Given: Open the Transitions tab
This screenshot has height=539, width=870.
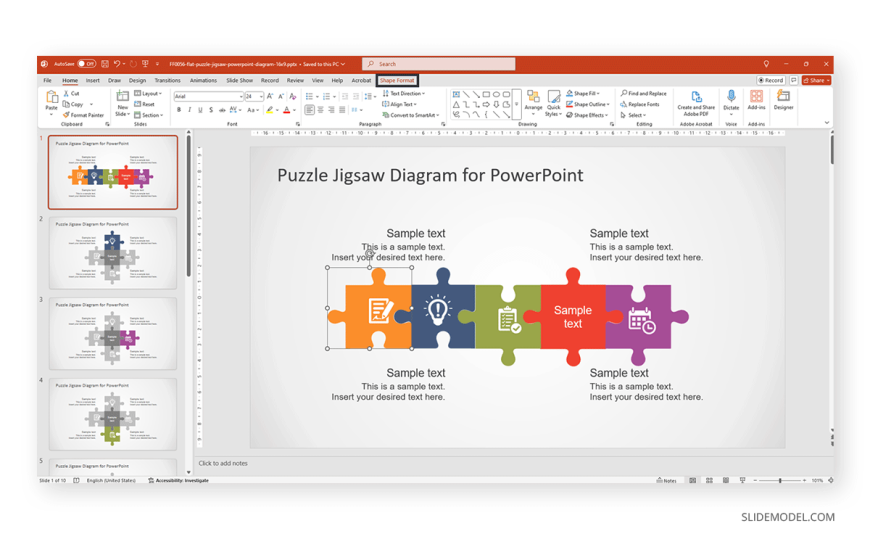Looking at the screenshot, I should (x=167, y=80).
